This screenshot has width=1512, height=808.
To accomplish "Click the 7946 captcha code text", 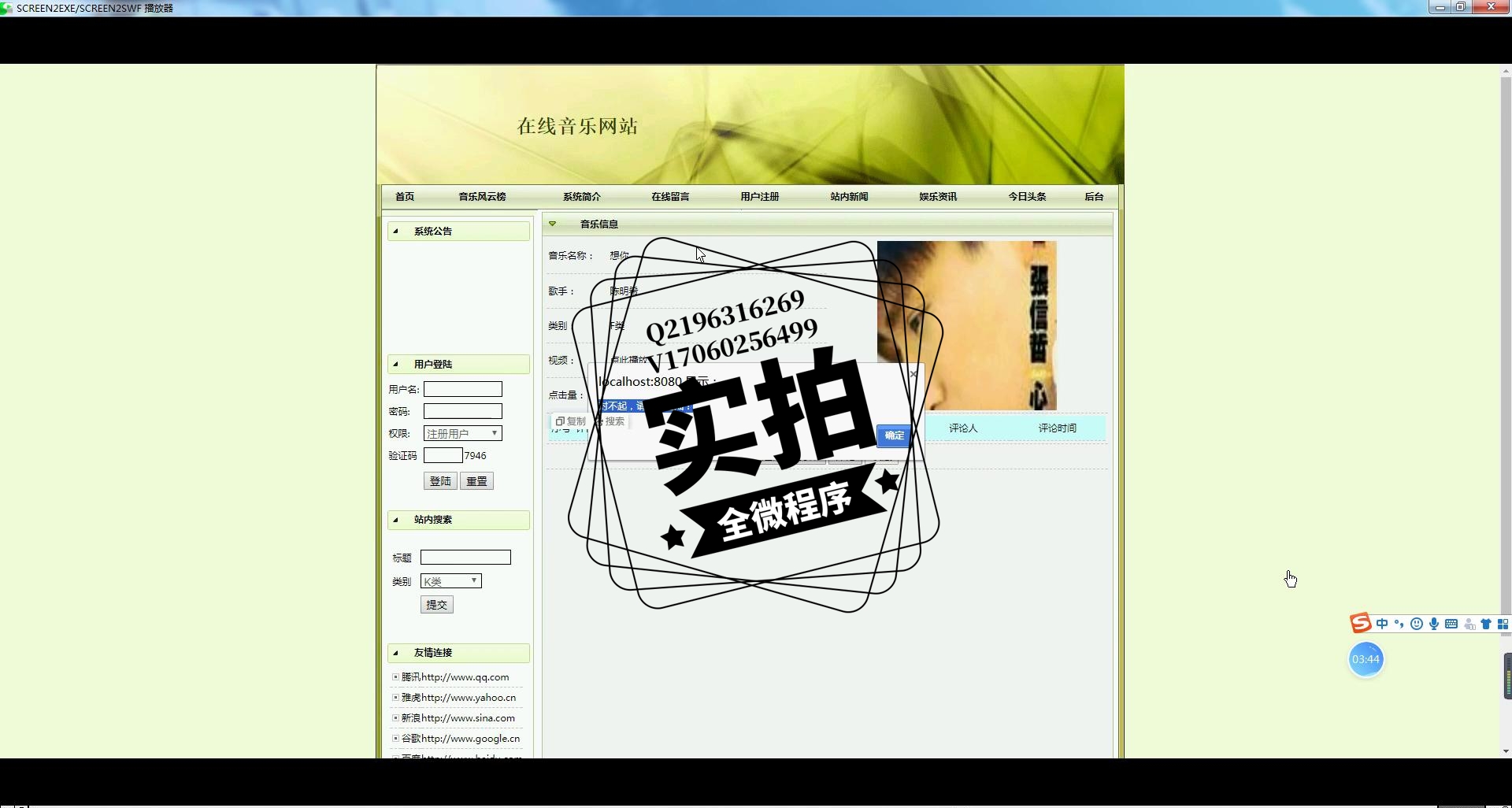I will click(475, 456).
